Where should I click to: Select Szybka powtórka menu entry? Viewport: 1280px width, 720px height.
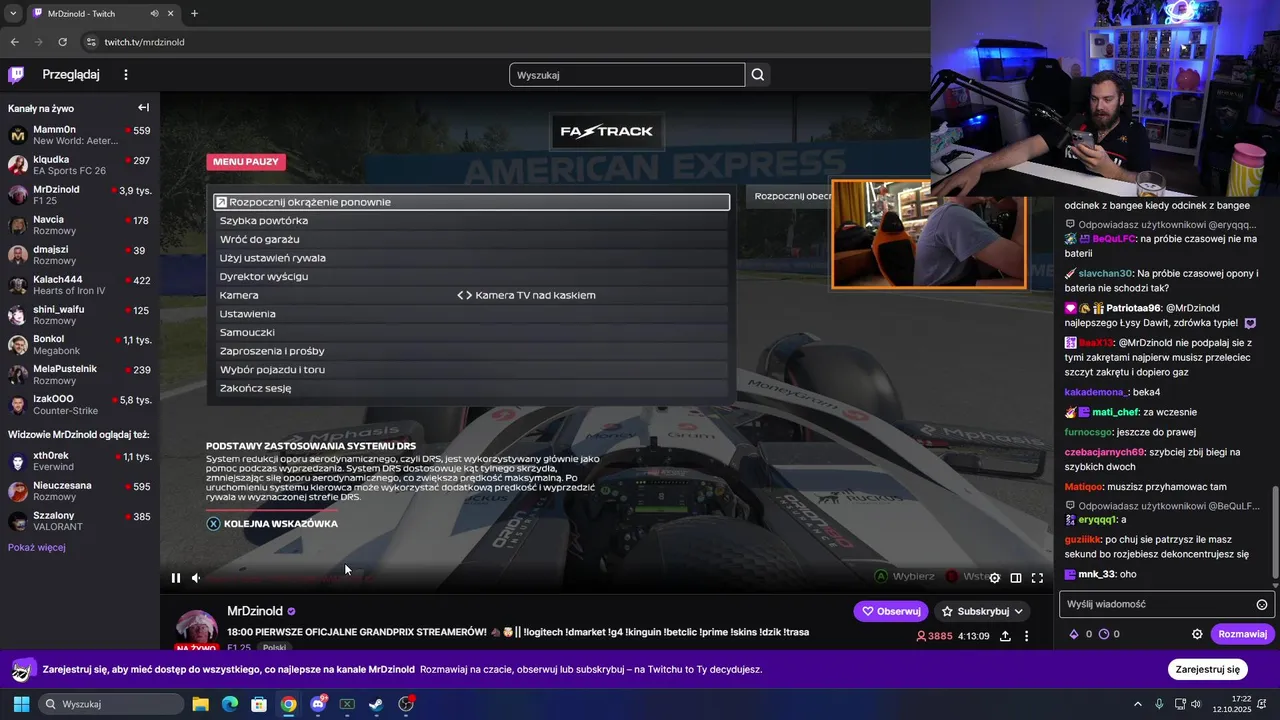pyautogui.click(x=472, y=221)
